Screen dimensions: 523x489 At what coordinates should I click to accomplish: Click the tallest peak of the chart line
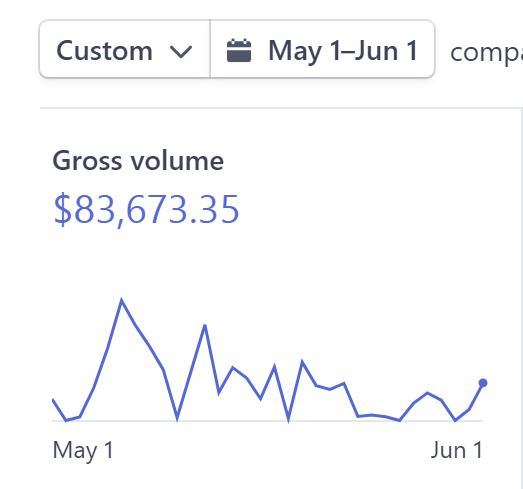tap(121, 300)
